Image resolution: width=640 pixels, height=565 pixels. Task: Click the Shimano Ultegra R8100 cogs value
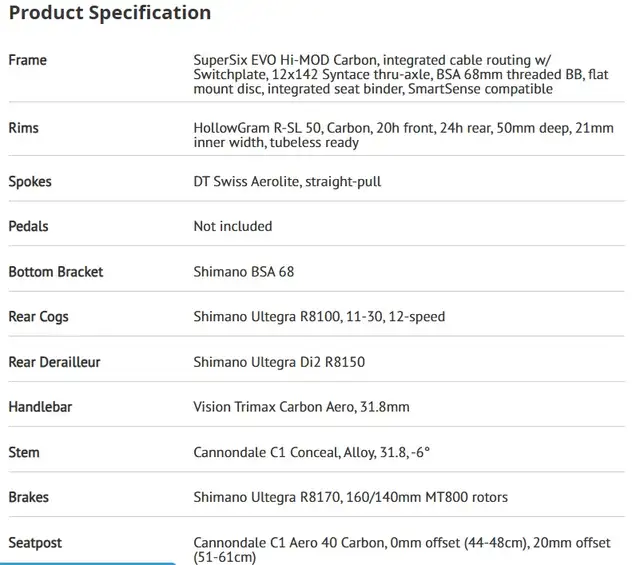pos(319,317)
